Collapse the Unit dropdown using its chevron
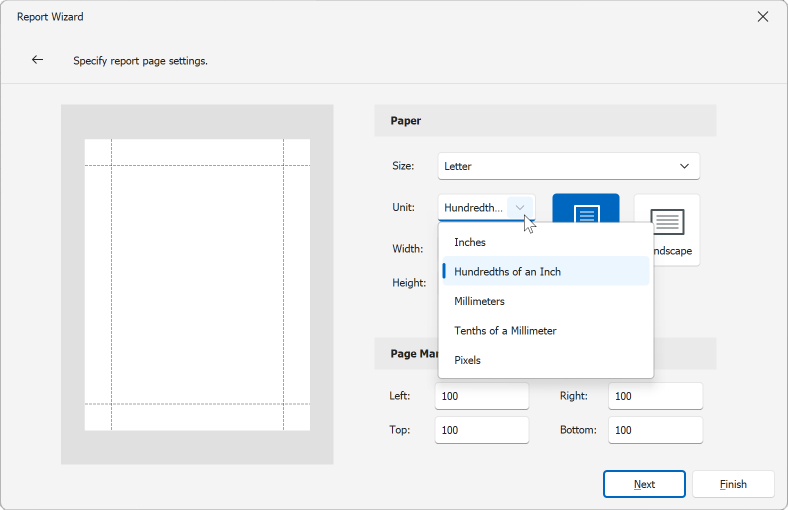 pos(520,207)
